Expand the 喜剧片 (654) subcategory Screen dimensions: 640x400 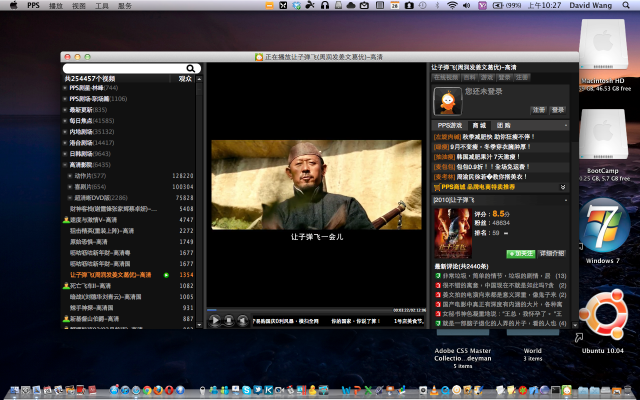[70, 187]
